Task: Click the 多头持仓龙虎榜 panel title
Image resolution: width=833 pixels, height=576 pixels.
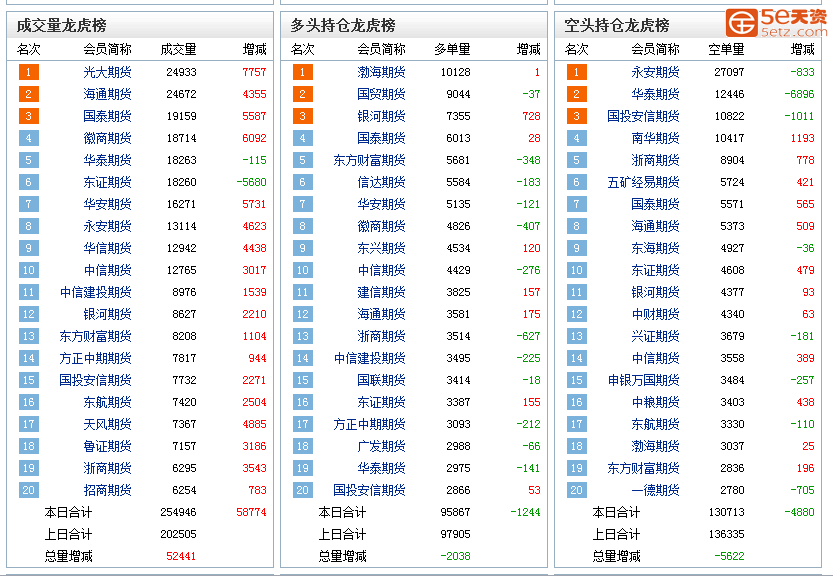Action: click(x=343, y=26)
